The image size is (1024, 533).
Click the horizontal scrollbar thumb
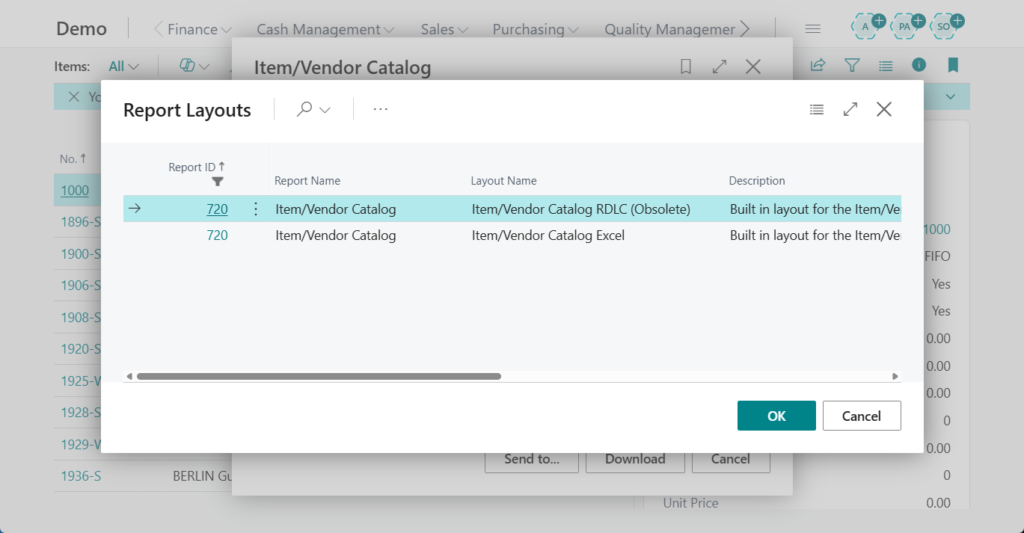[318, 377]
